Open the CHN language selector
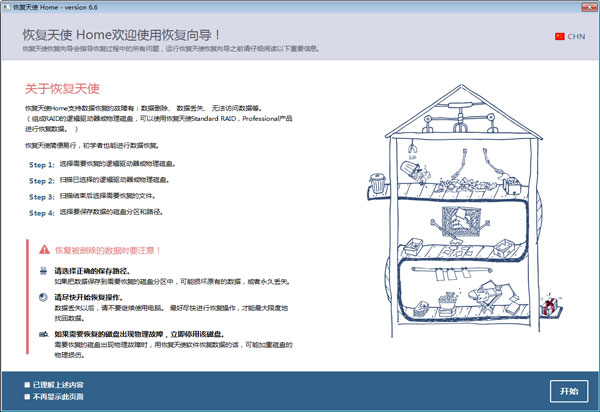Image resolution: width=600 pixels, height=412 pixels. 576,35
